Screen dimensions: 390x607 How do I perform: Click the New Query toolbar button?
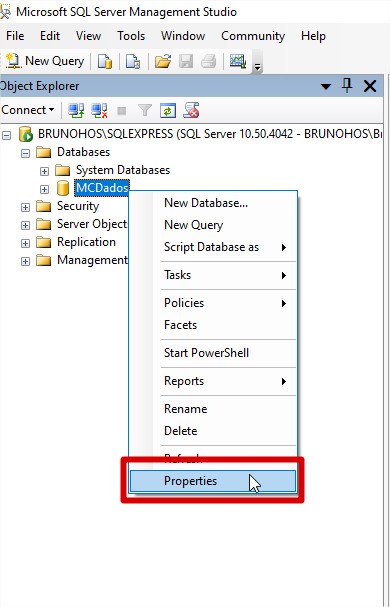point(45,61)
